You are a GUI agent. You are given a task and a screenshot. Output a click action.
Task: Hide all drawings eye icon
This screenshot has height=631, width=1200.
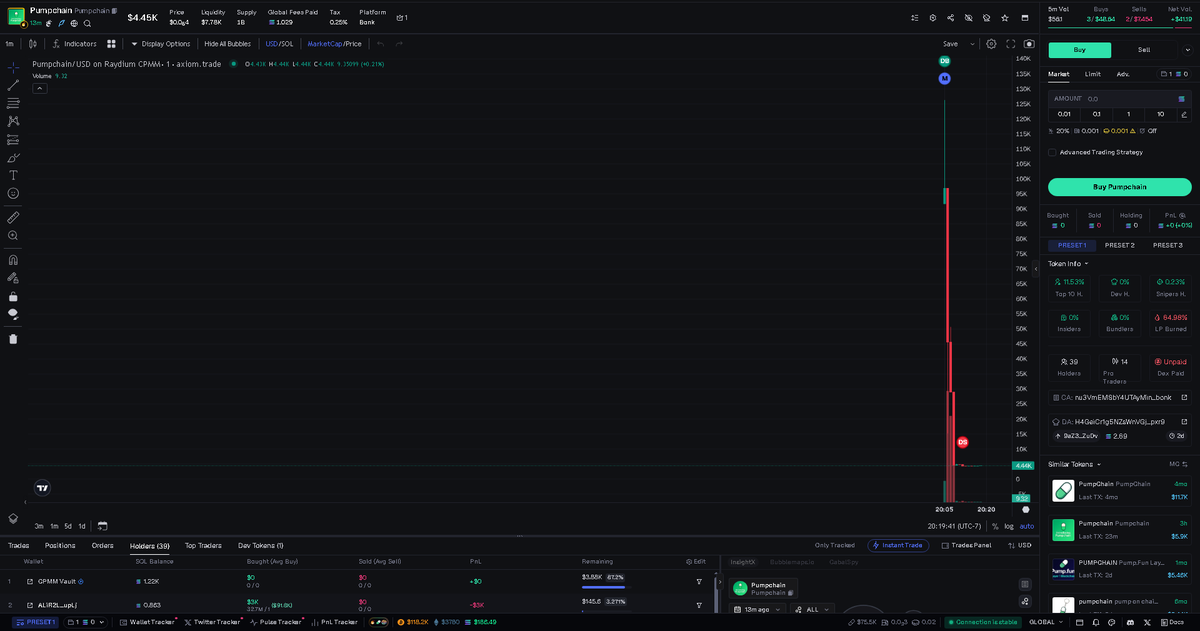(13, 314)
